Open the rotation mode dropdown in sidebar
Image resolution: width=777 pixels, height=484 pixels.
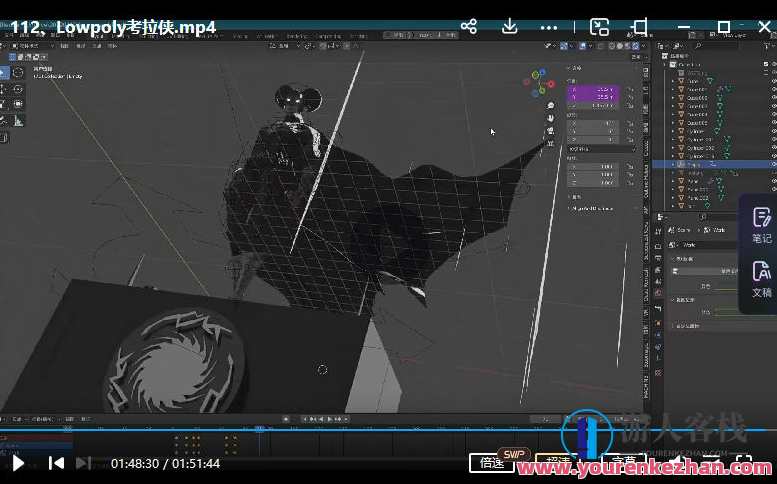[602, 149]
